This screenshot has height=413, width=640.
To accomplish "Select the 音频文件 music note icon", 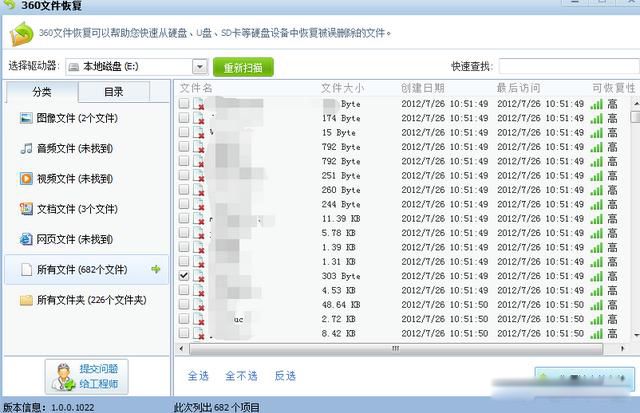I will [26, 149].
